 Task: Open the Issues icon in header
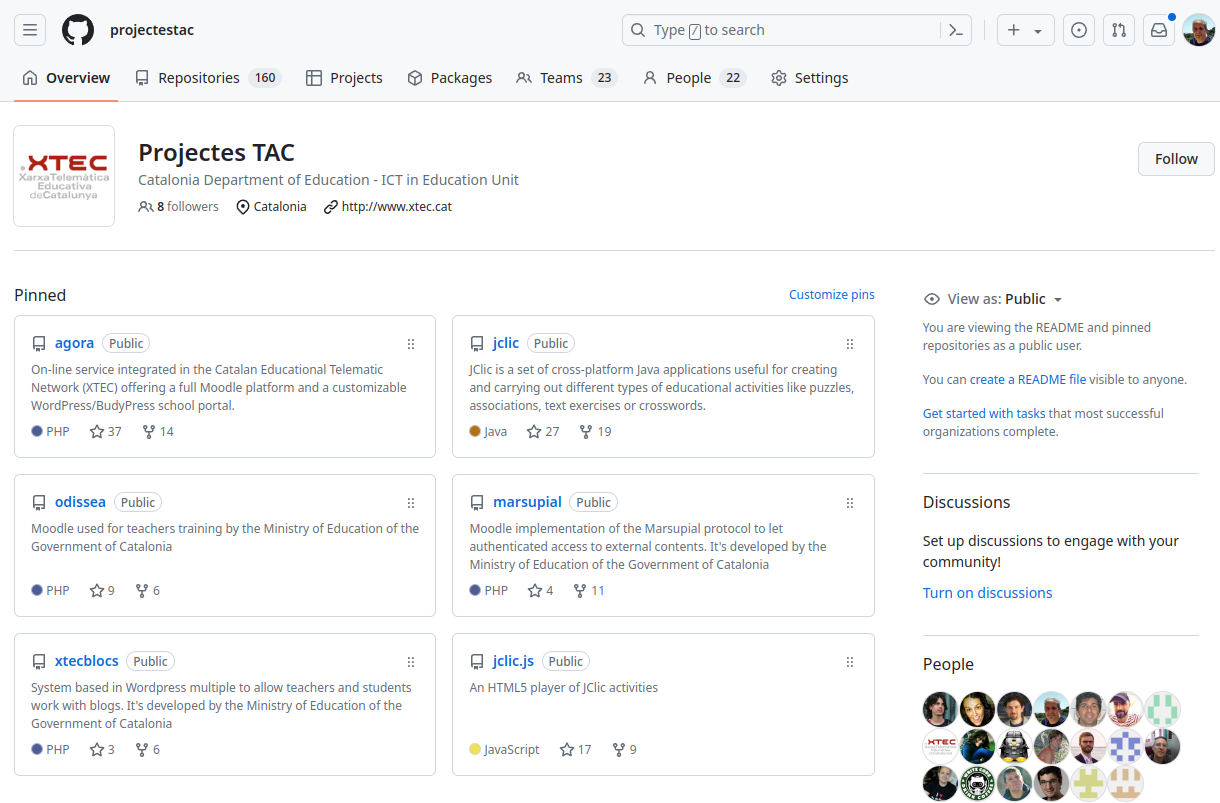(1078, 30)
